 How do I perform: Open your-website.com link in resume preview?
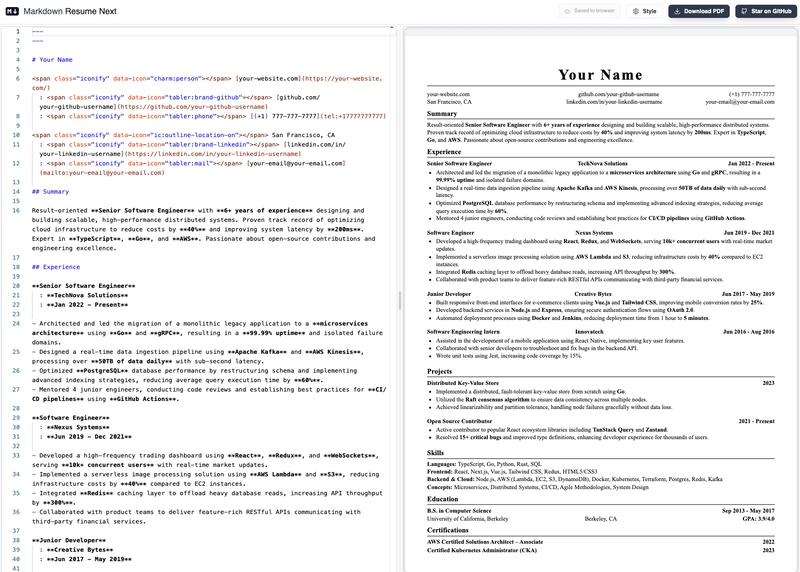coord(448,94)
